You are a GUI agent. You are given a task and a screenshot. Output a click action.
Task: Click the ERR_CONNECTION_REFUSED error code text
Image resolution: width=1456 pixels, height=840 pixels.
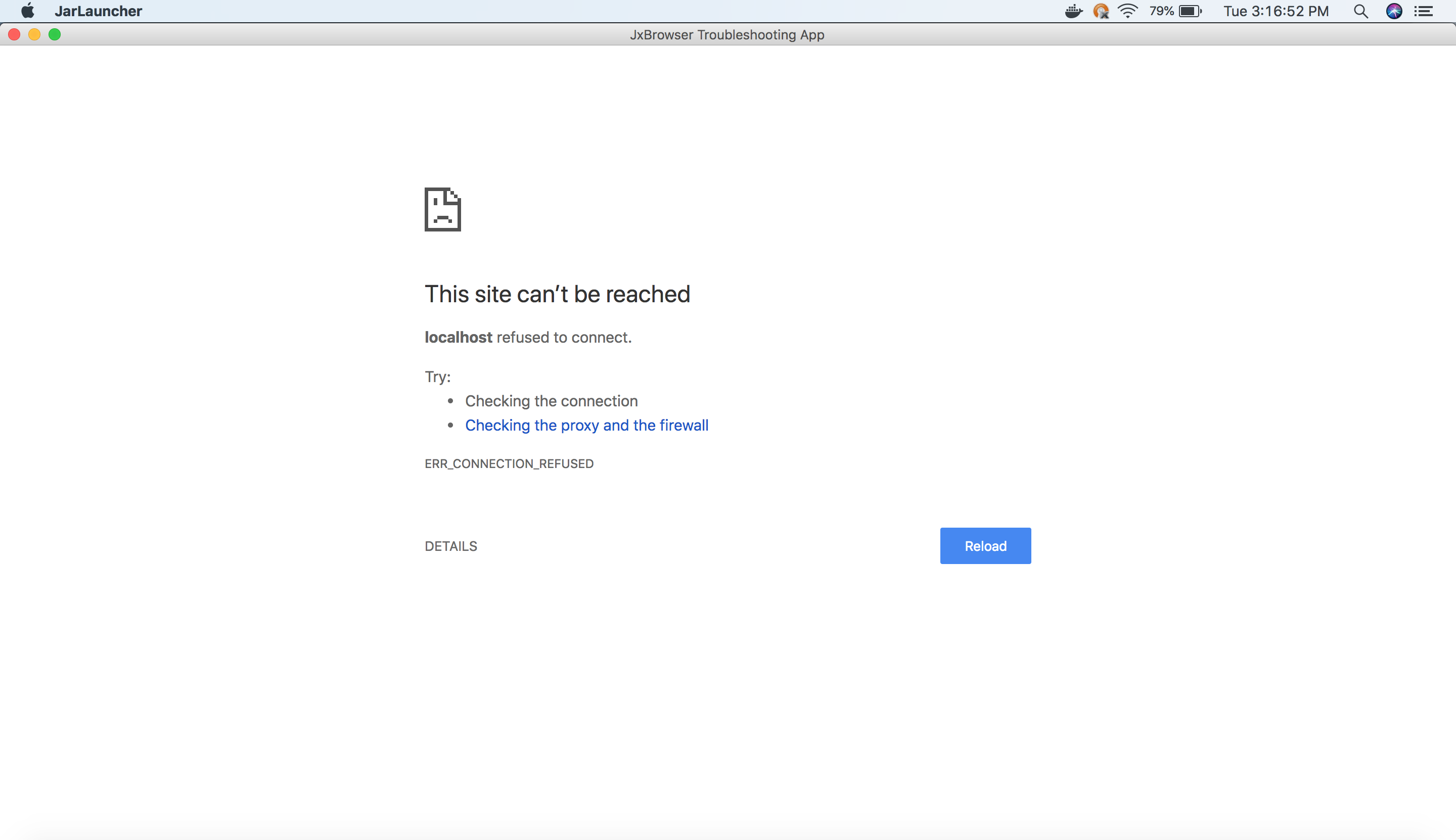click(509, 464)
